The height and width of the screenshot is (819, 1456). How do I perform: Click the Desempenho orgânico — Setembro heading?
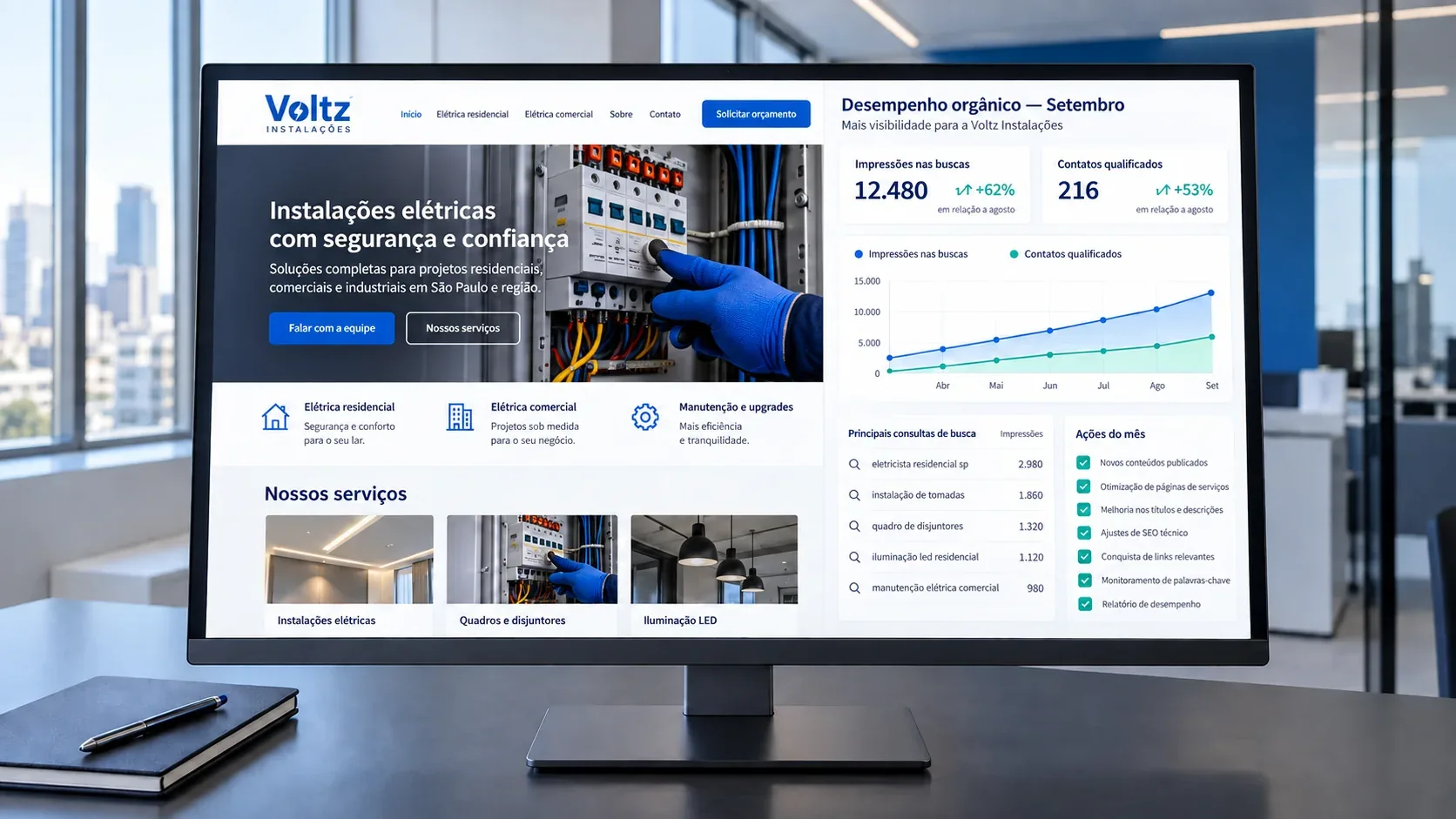(982, 105)
